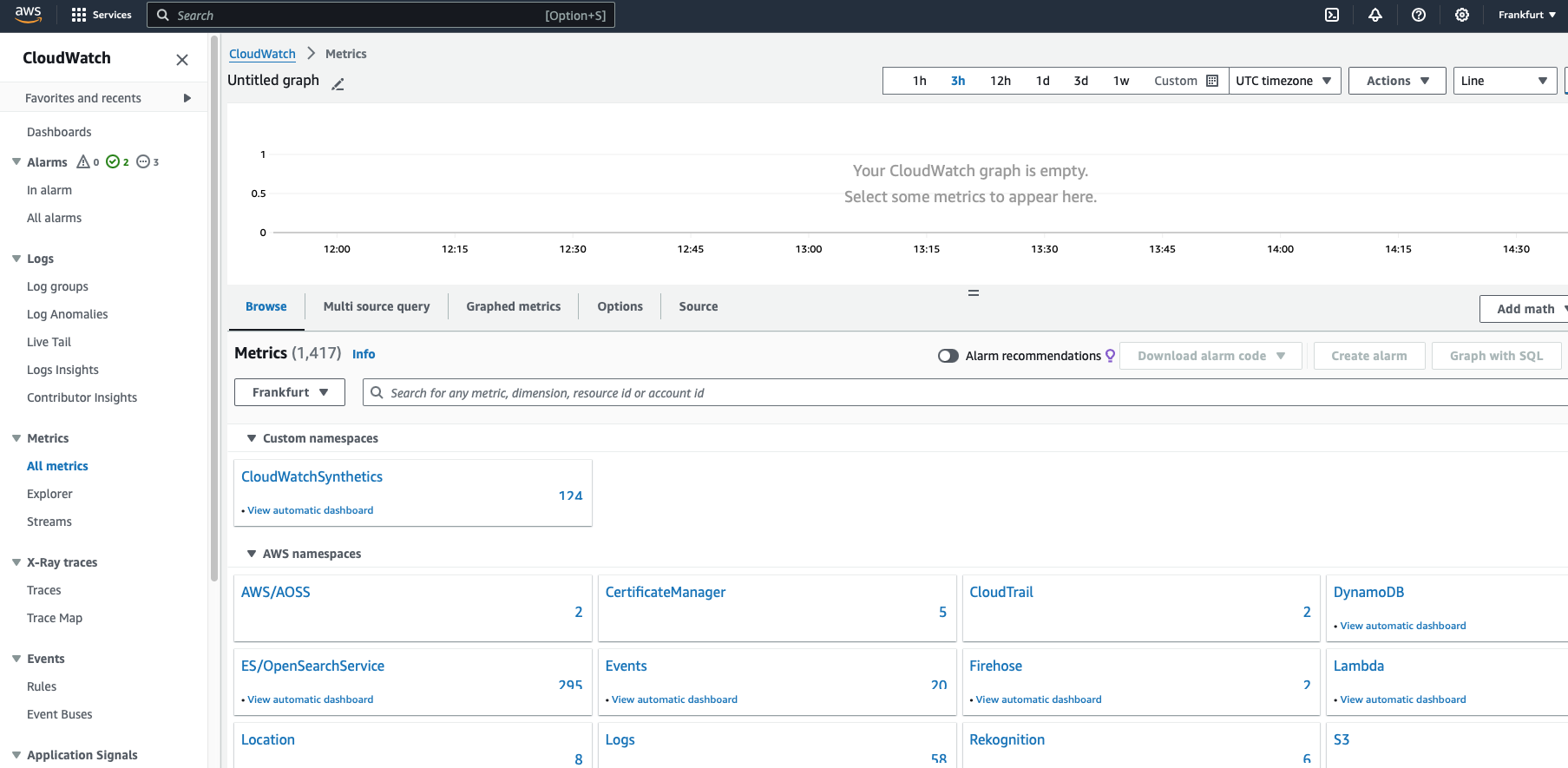Click the alarm recommendations lightbulb icon
Image resolution: width=1568 pixels, height=768 pixels.
pyautogui.click(x=1110, y=356)
